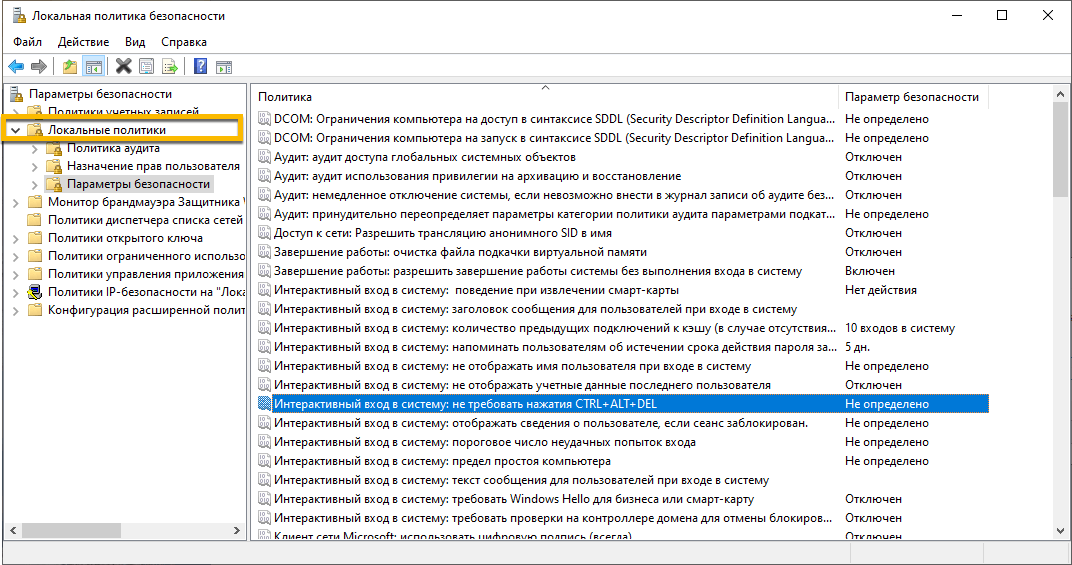This screenshot has width=1072, height=565.
Task: Expand the Политики открытого ключа node
Action: pyautogui.click(x=15, y=238)
